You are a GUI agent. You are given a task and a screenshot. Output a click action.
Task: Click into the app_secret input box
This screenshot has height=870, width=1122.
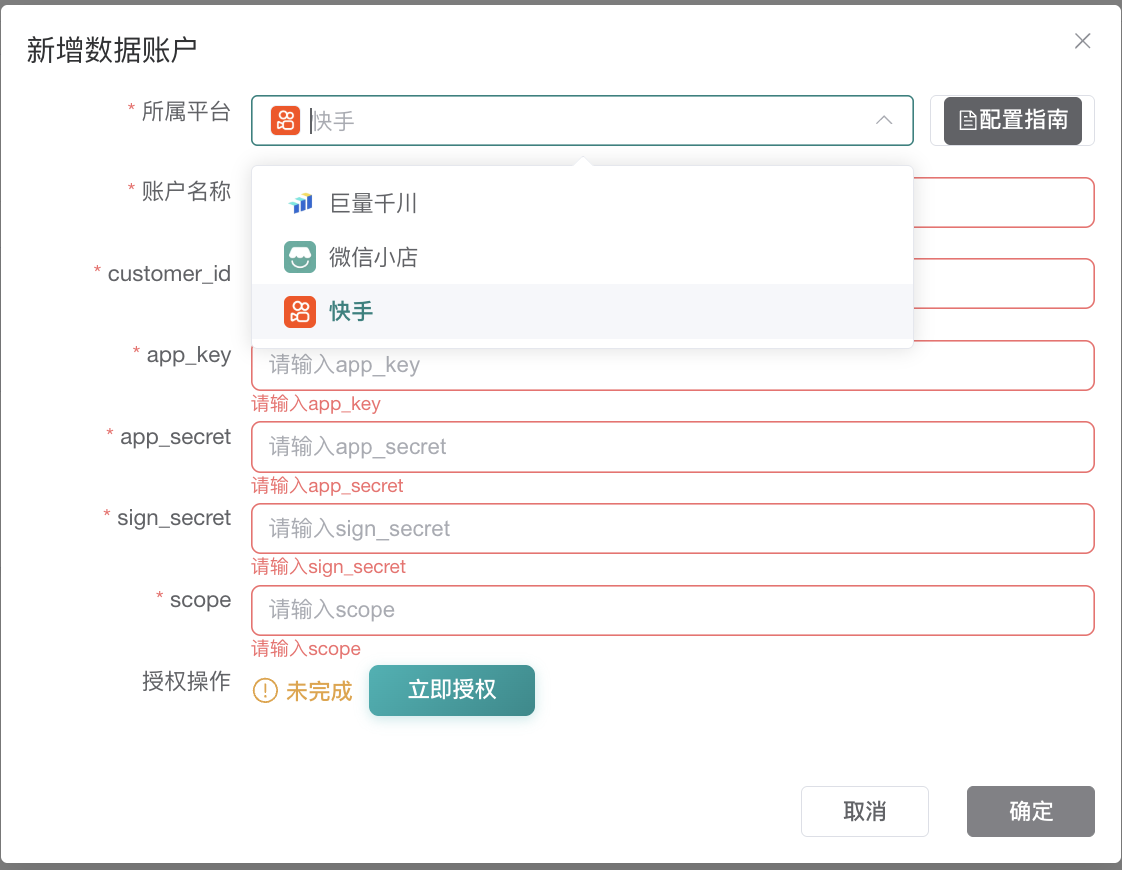coord(672,447)
